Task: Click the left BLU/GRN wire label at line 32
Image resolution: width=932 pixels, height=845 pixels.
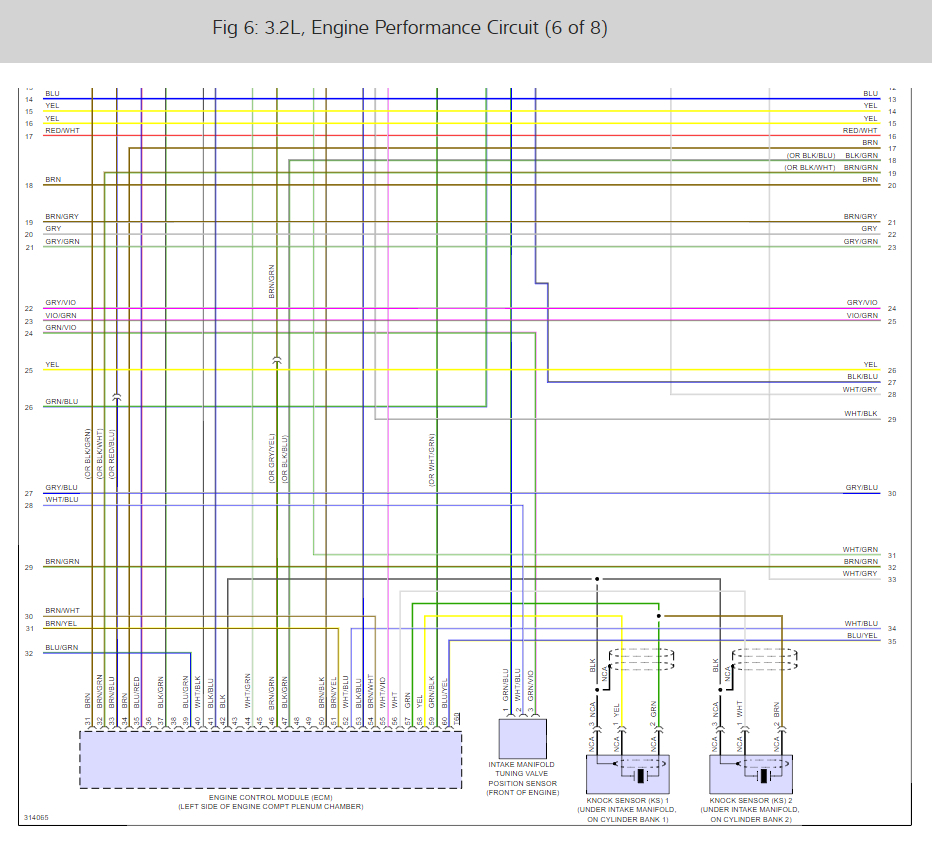Action: [x=61, y=647]
